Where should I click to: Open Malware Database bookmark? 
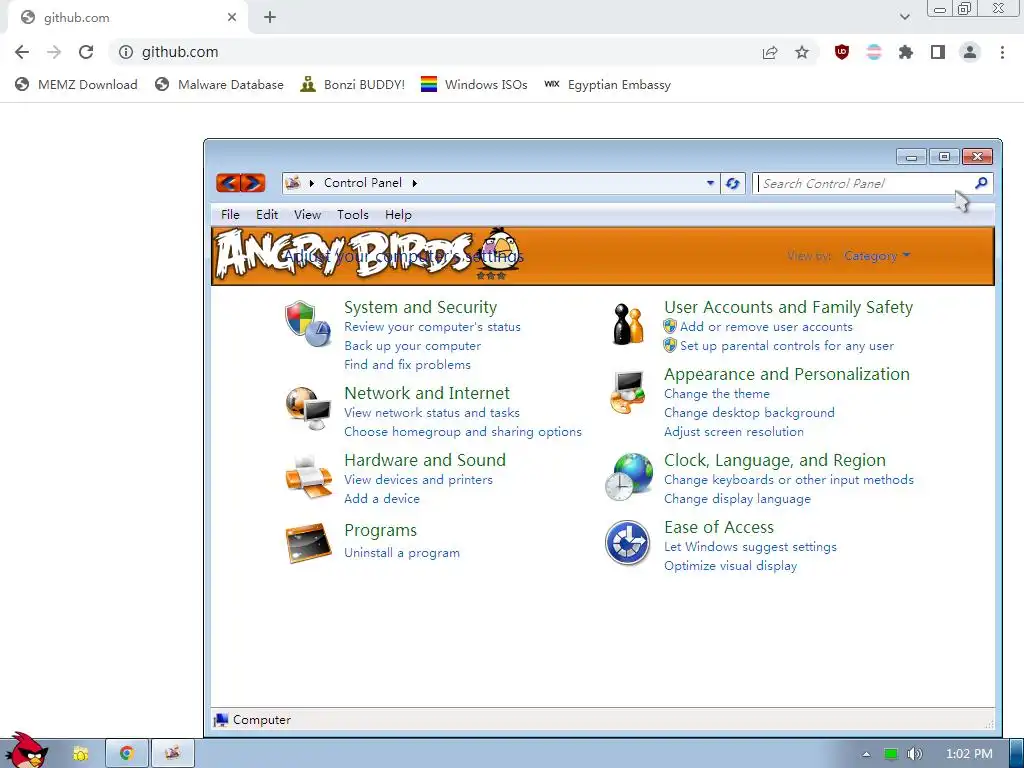point(219,84)
